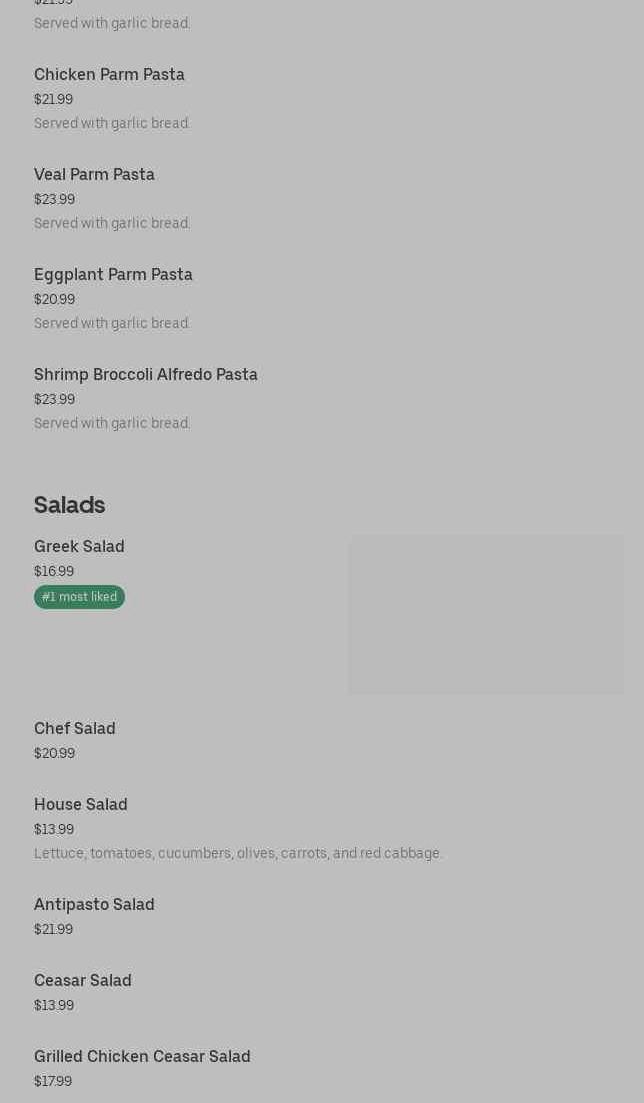Open House Salad details
The image size is (644, 1103).
point(81,805)
